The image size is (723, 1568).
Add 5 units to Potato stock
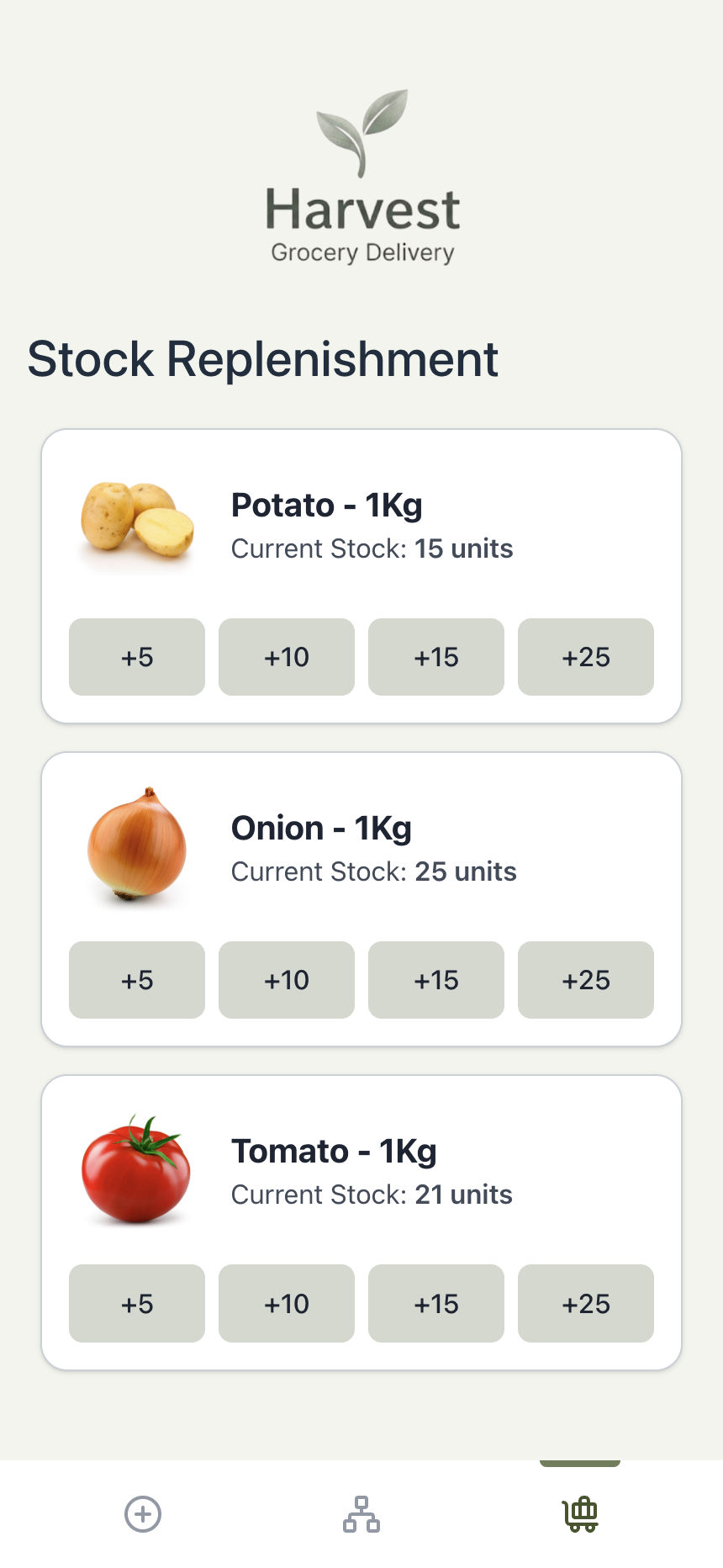pos(137,657)
